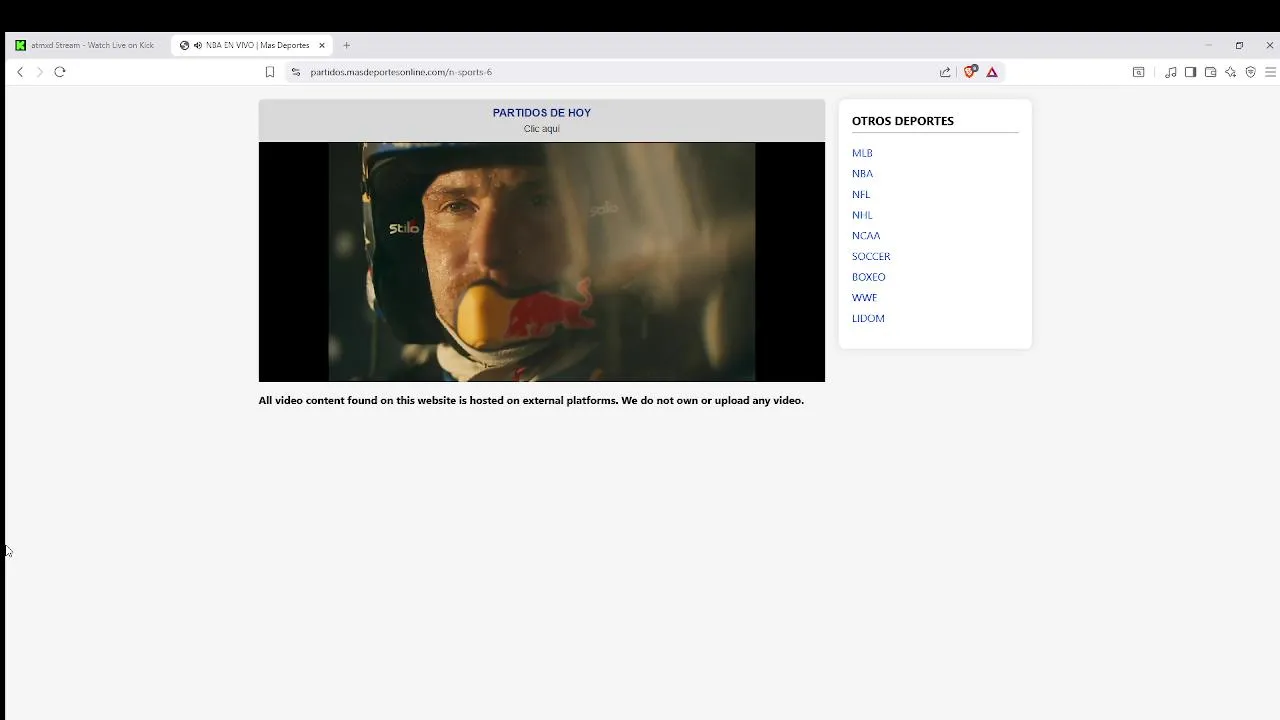Minimize the browser window
Screen dimensions: 1280x720
coord(1208,45)
